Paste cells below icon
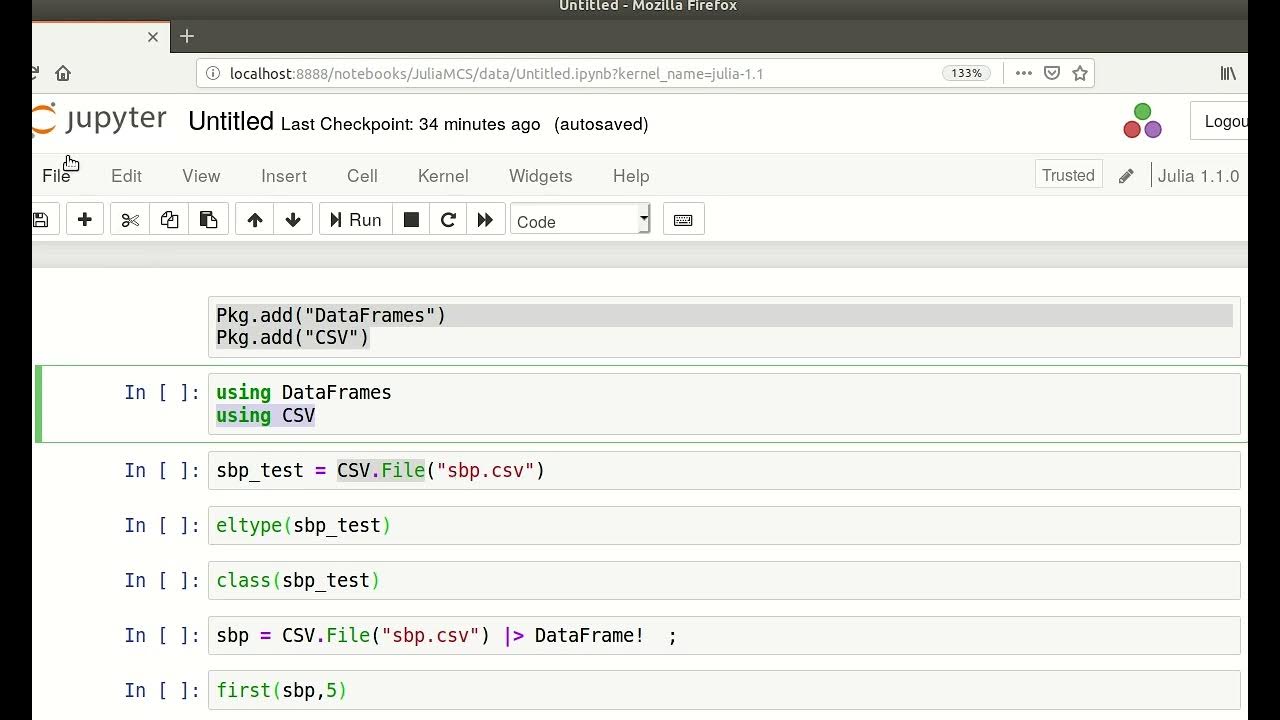This screenshot has height=720, width=1280. [208, 220]
